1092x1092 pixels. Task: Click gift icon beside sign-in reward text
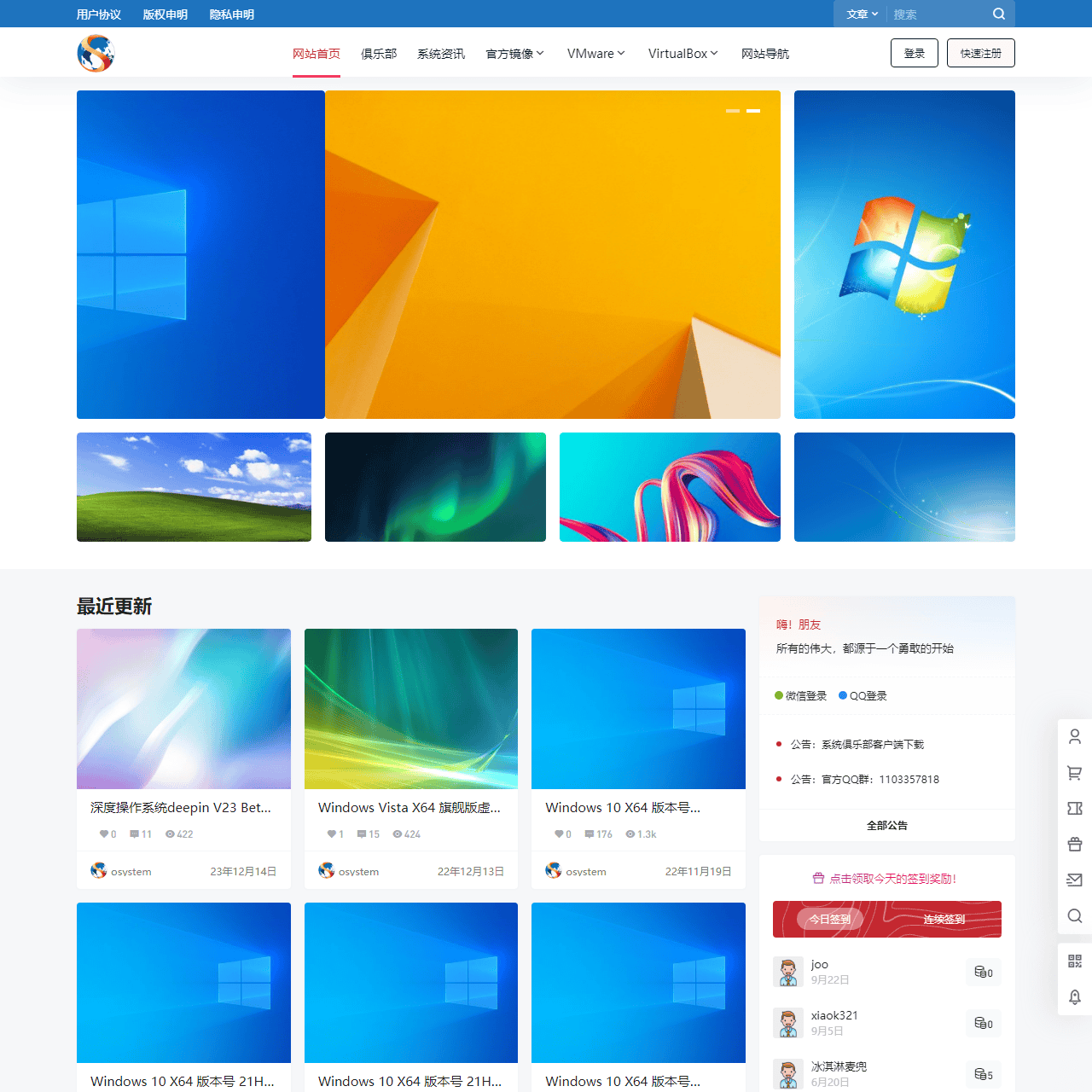[x=818, y=878]
